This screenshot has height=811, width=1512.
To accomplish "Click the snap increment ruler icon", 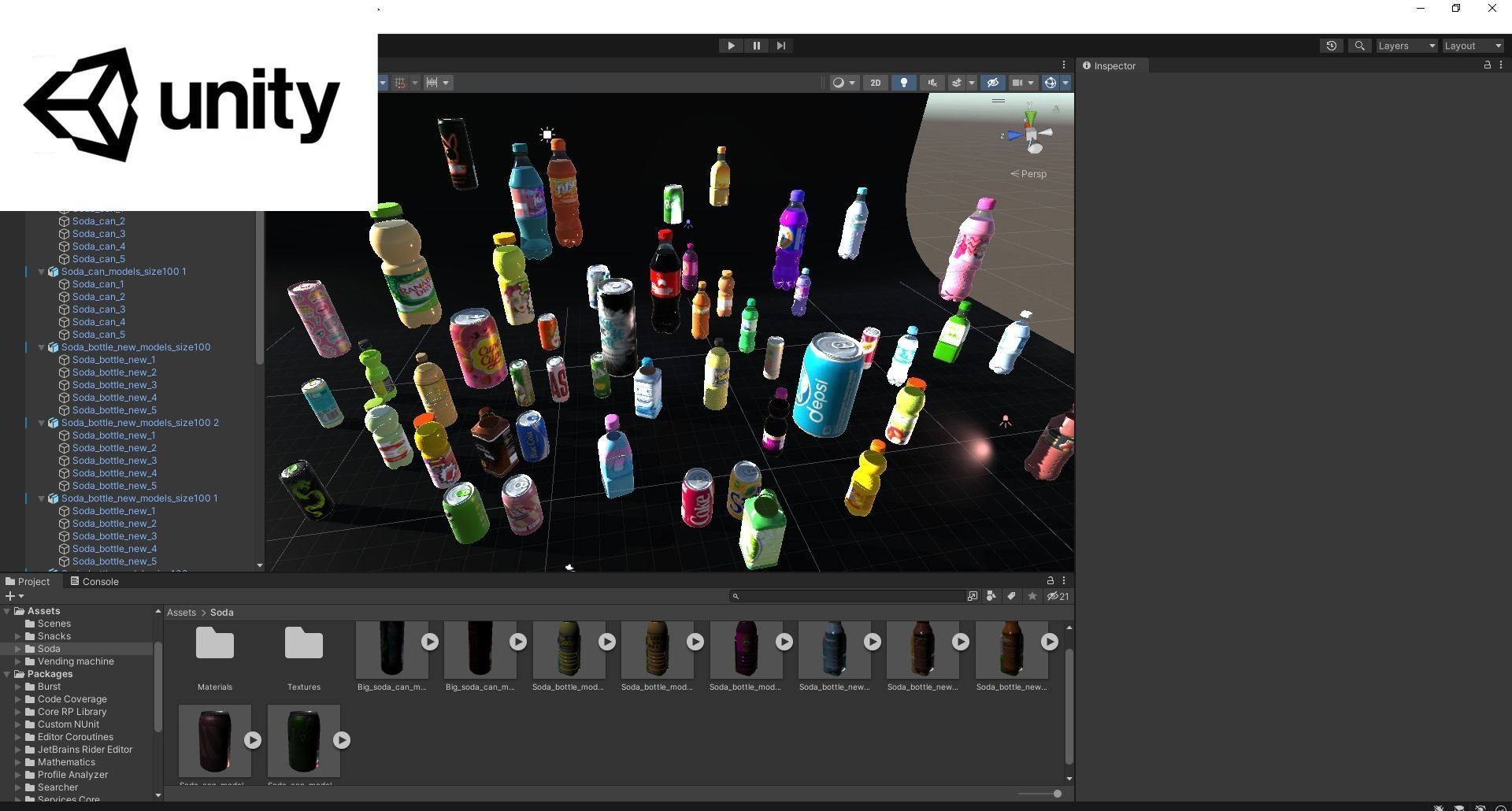I will pyautogui.click(x=432, y=83).
